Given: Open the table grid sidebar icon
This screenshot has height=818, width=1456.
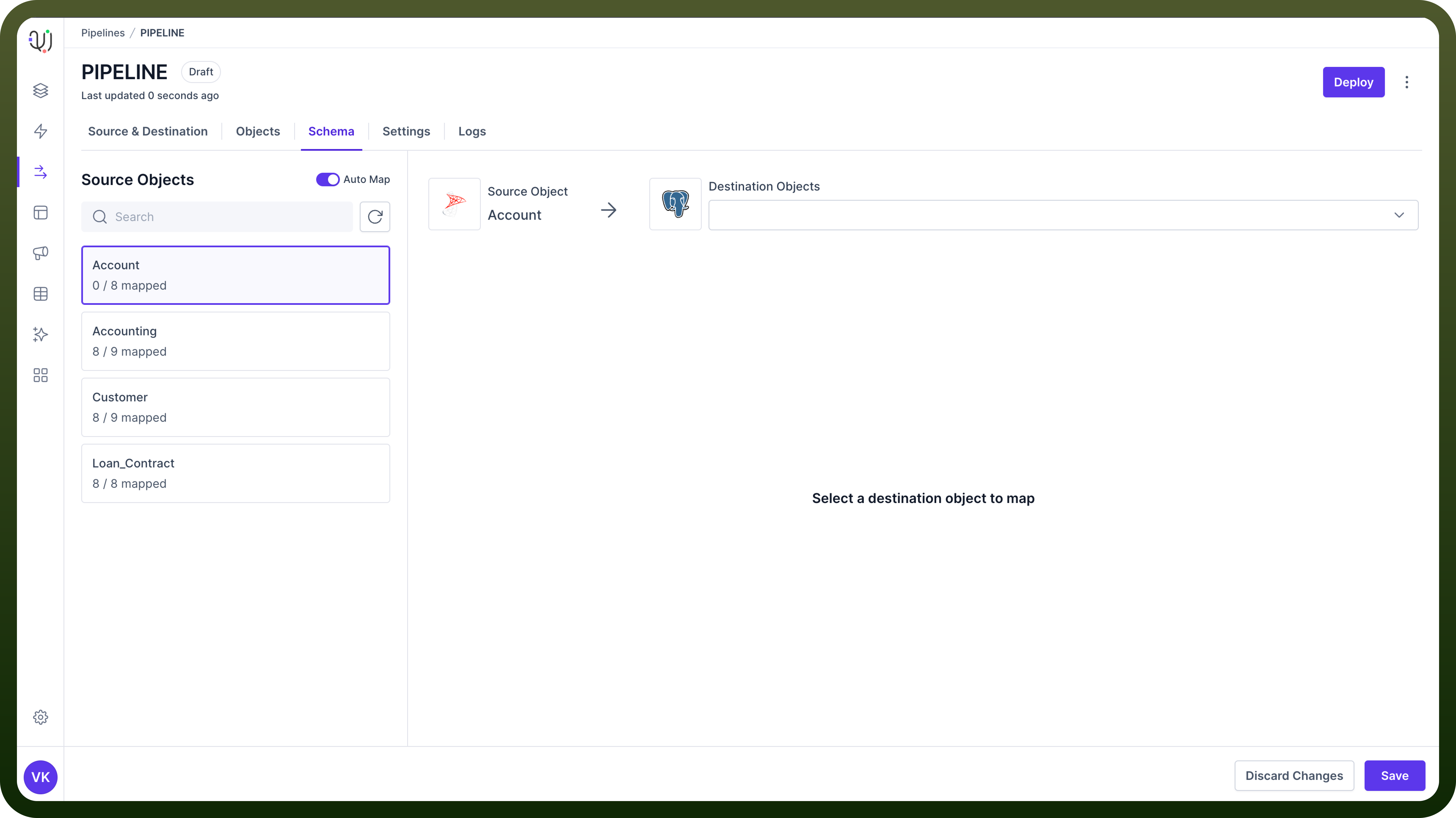Looking at the screenshot, I should click(x=40, y=294).
